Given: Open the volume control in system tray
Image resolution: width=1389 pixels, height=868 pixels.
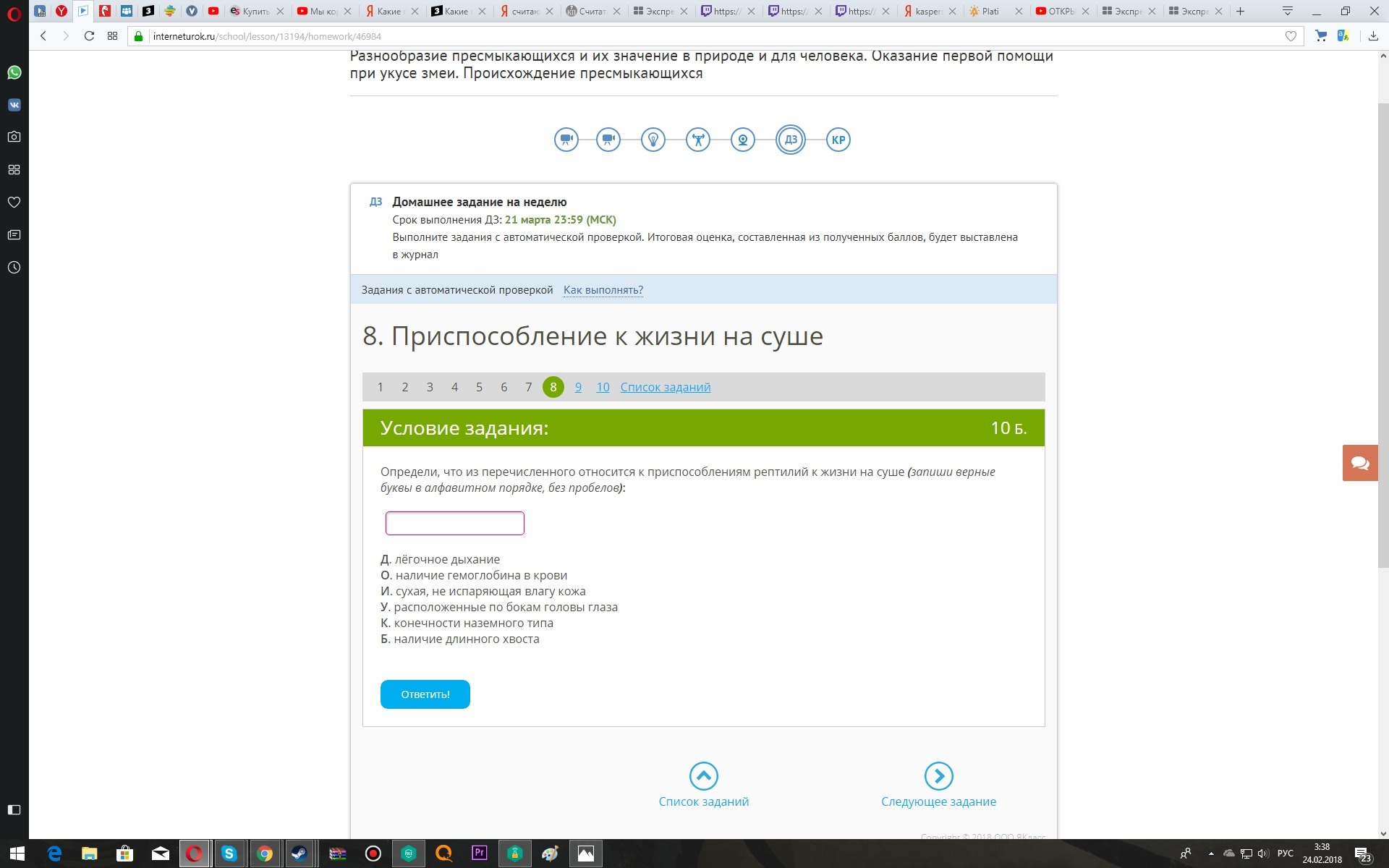Looking at the screenshot, I should [1263, 854].
